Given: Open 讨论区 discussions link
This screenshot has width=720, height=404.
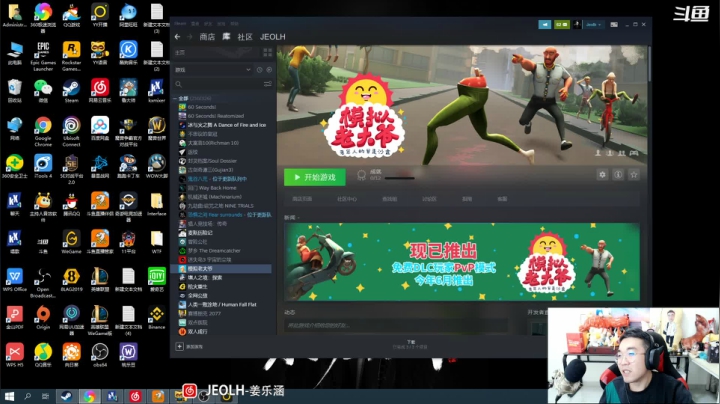Looking at the screenshot, I should click(429, 199).
